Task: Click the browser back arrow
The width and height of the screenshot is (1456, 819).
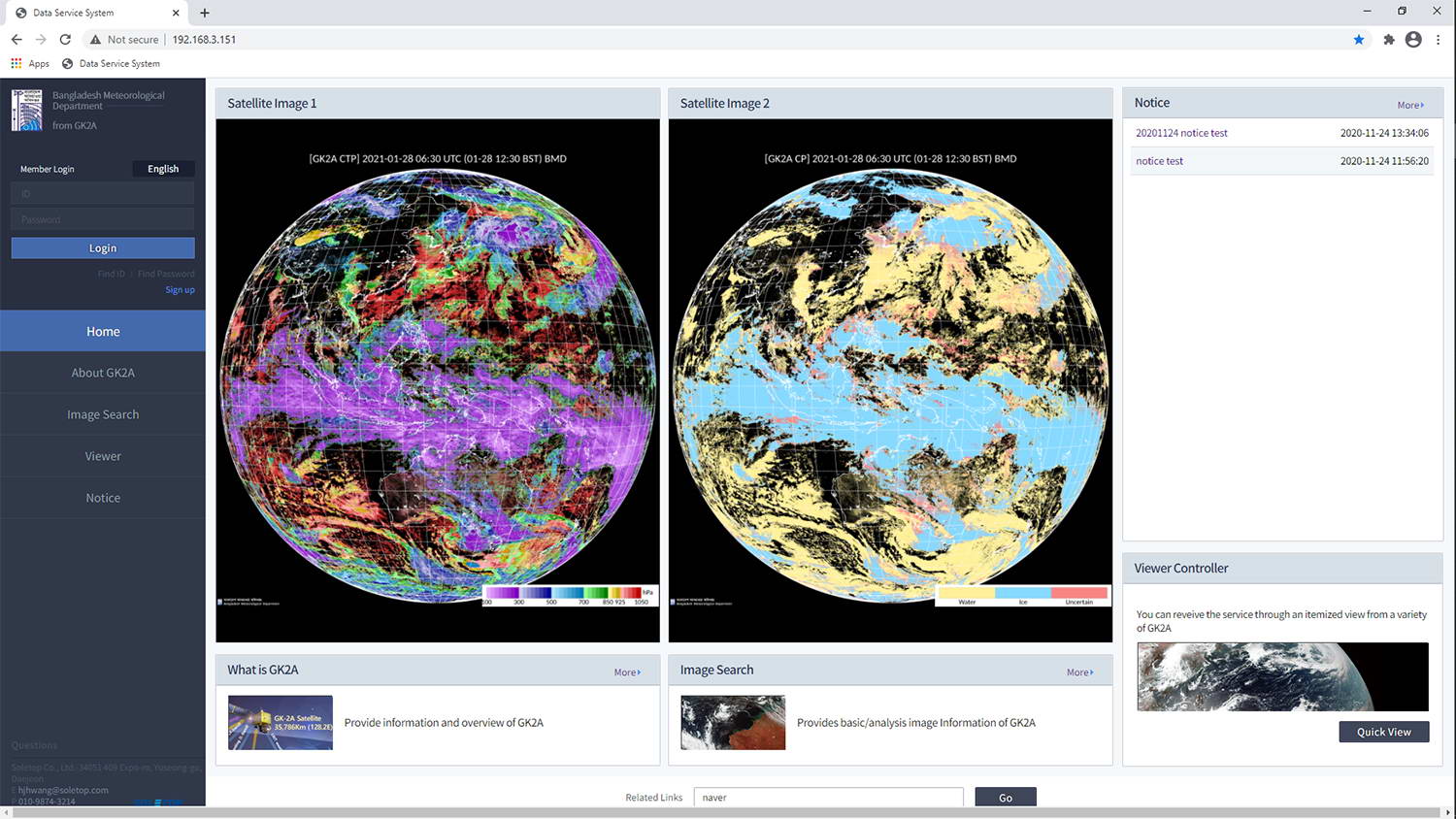Action: [17, 40]
